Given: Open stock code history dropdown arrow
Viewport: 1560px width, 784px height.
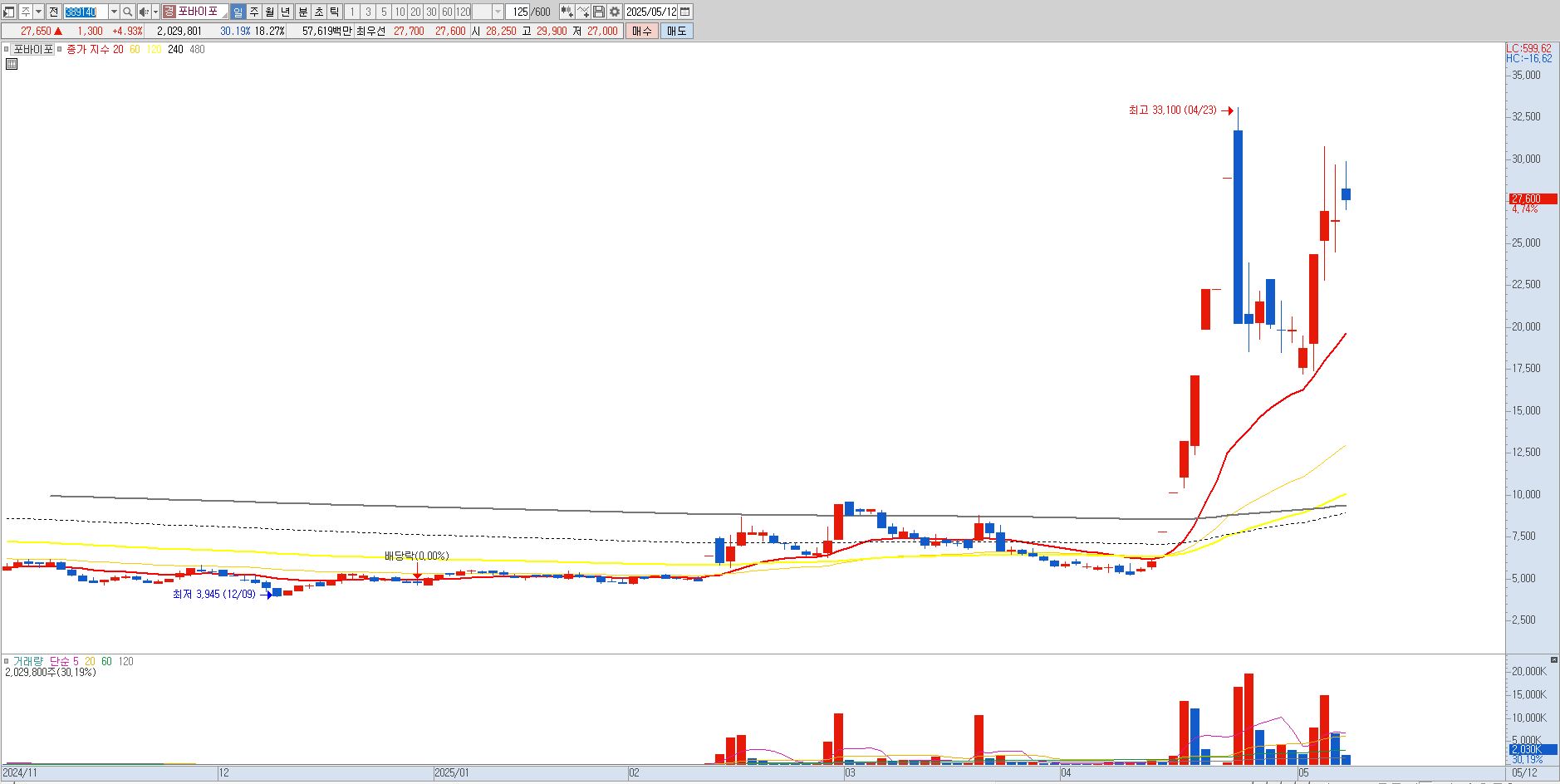Looking at the screenshot, I should click(x=114, y=12).
